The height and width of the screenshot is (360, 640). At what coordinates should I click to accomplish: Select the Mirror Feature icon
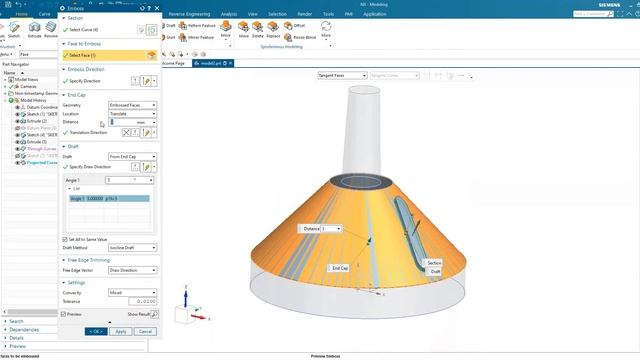[183, 37]
